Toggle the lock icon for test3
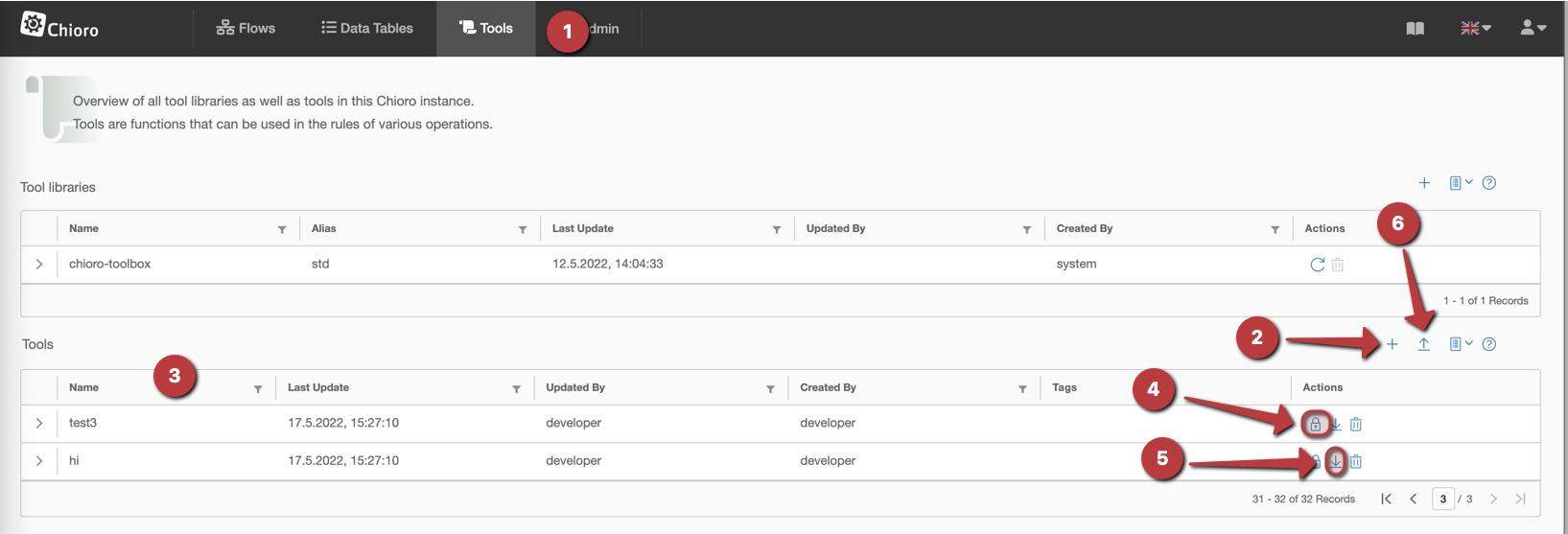The image size is (1568, 534). (x=1315, y=424)
